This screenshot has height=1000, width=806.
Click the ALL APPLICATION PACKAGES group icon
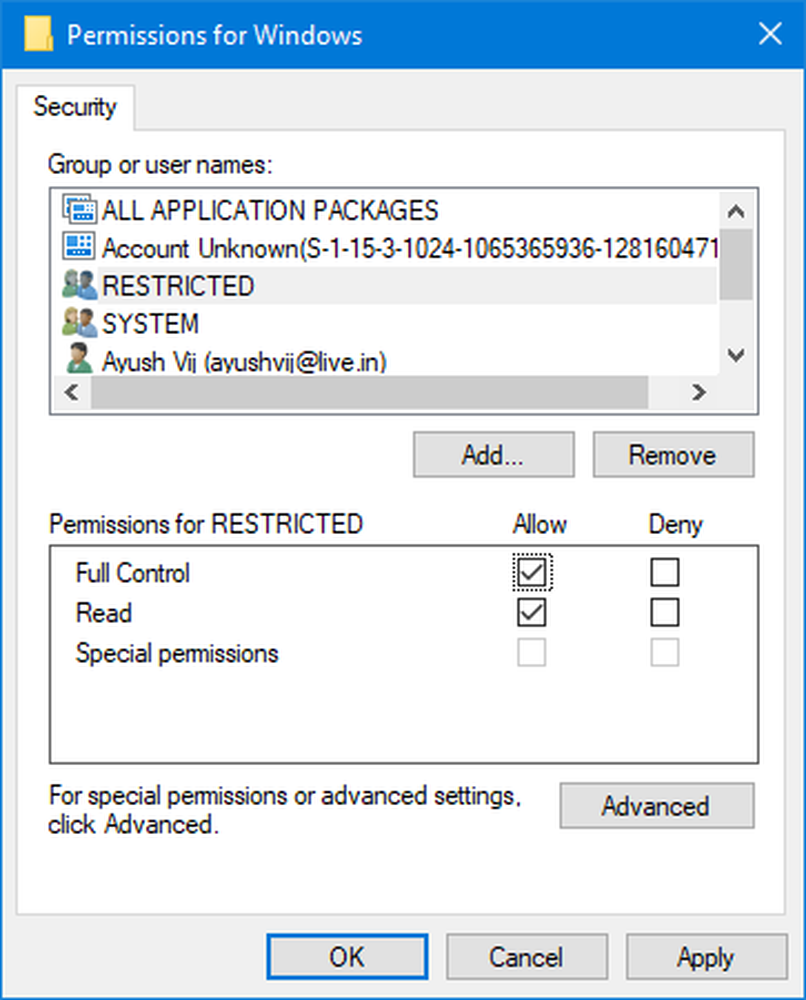click(79, 209)
